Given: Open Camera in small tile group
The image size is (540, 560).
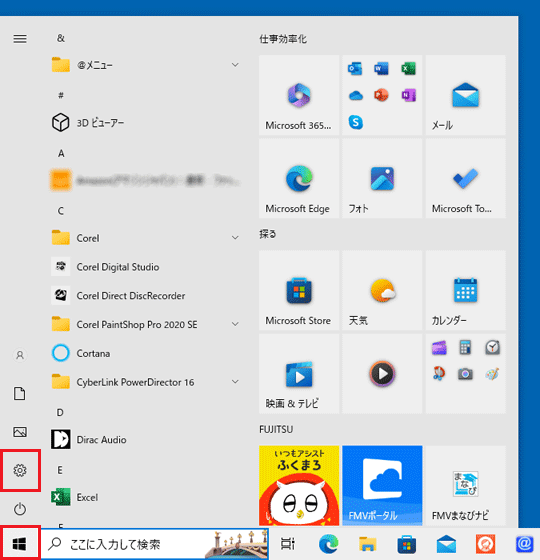Looking at the screenshot, I should (465, 374).
